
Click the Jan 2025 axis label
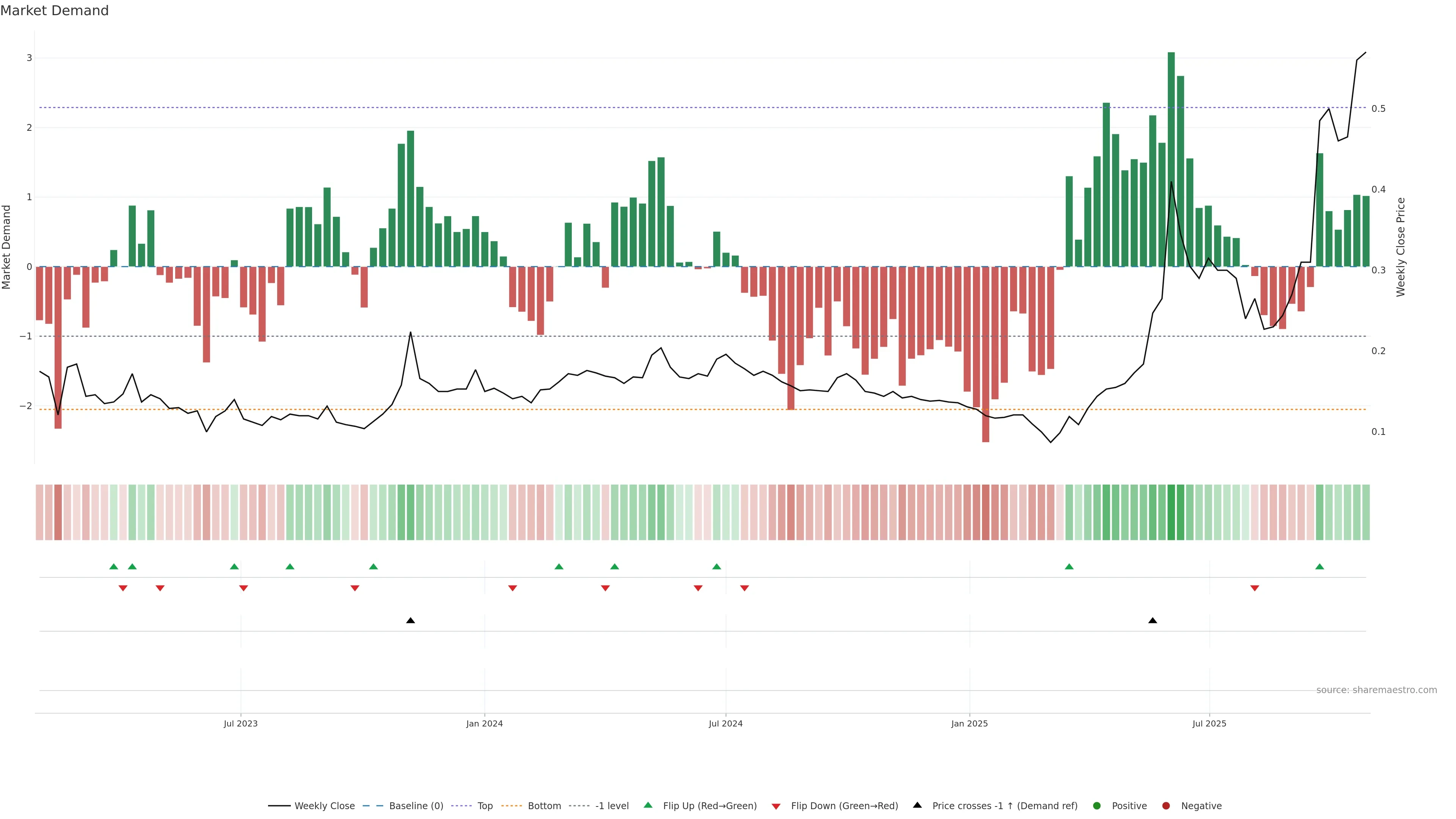[x=970, y=723]
